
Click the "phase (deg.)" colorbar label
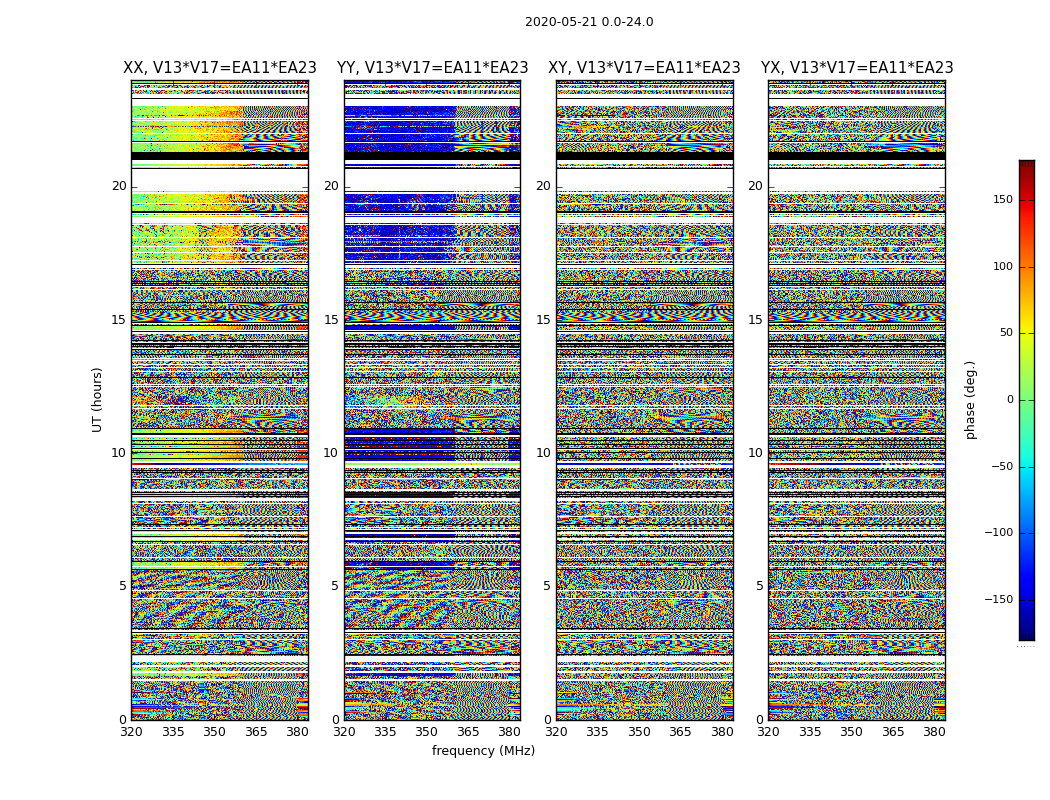[x=971, y=400]
